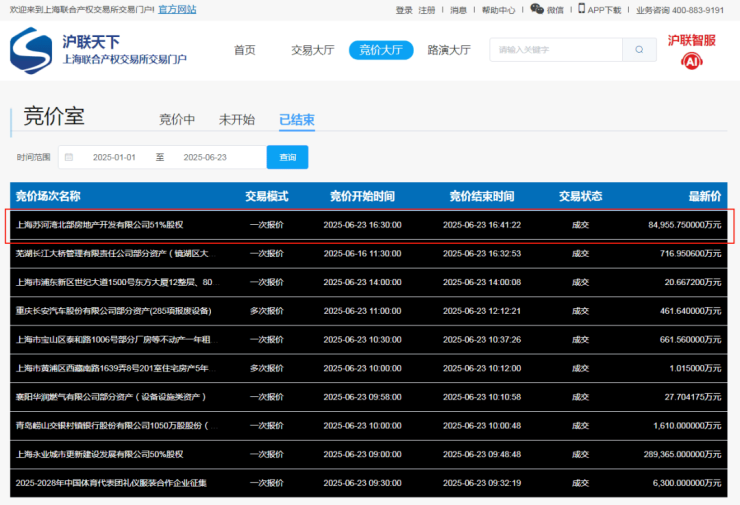Click the calendar icon in date range
The width and height of the screenshot is (740, 505).
coord(68,157)
